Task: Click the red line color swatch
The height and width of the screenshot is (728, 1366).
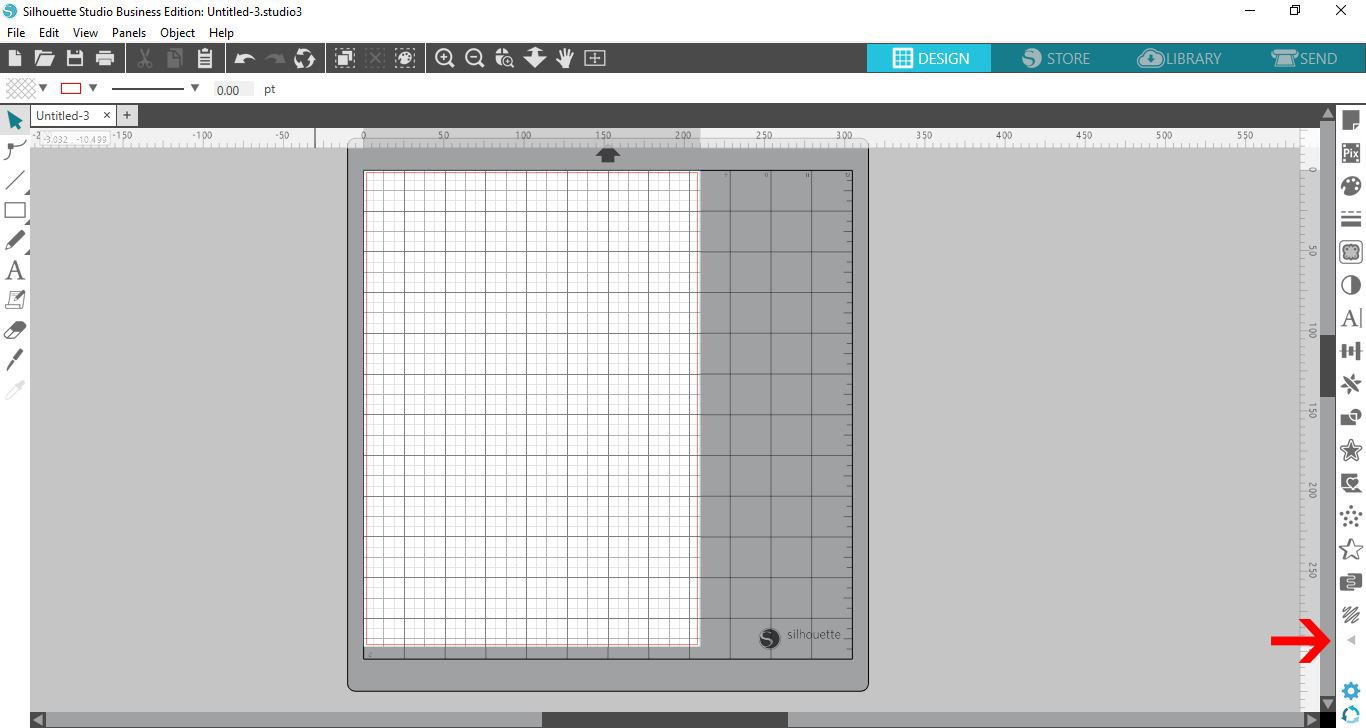Action: click(71, 88)
